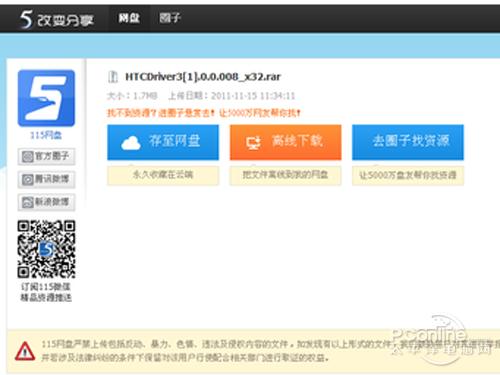
Task: Open the 官方圈子 button
Action: (46, 156)
